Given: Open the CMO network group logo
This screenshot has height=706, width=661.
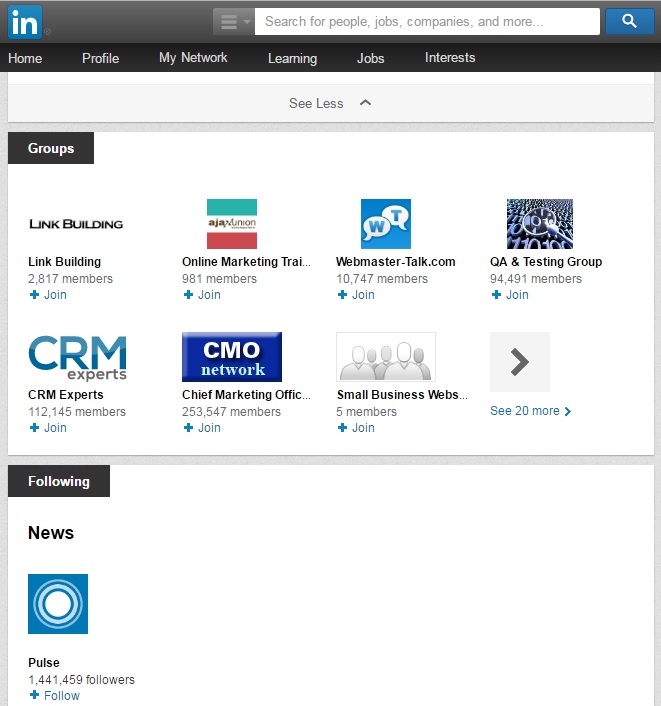Looking at the screenshot, I should point(232,357).
